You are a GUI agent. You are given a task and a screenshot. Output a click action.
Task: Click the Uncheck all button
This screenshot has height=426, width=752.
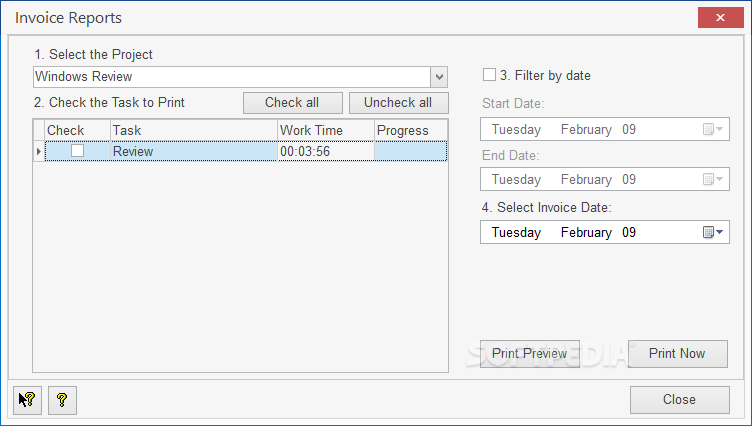click(398, 103)
